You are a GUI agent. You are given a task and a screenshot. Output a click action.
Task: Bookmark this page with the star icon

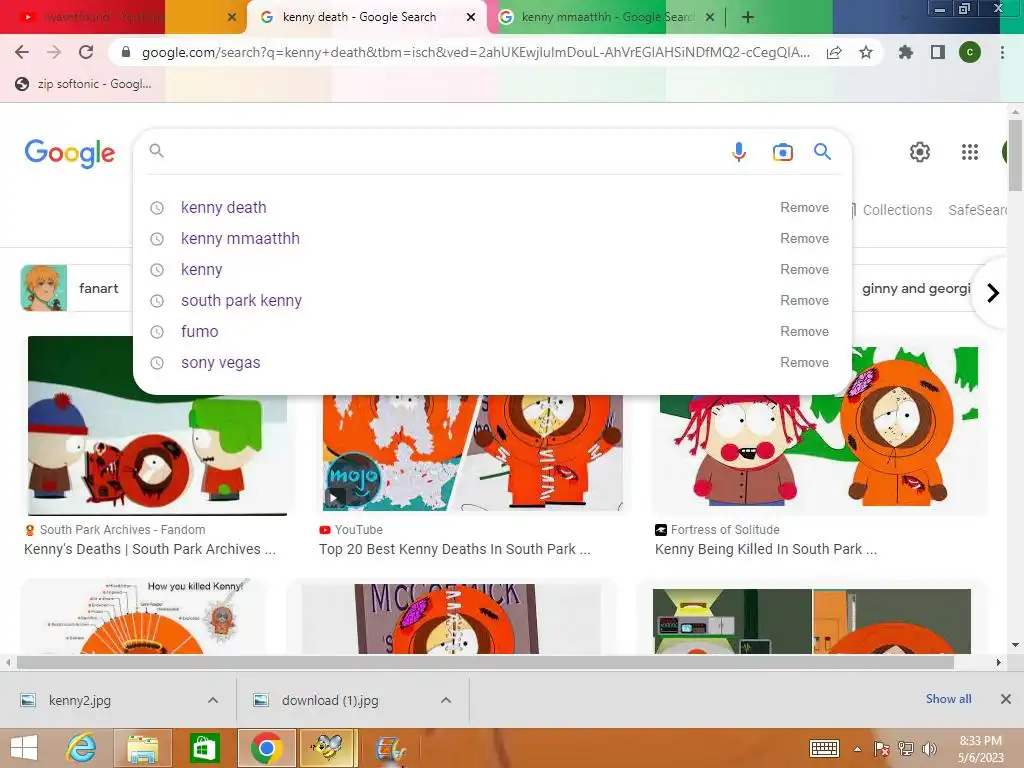pyautogui.click(x=866, y=52)
